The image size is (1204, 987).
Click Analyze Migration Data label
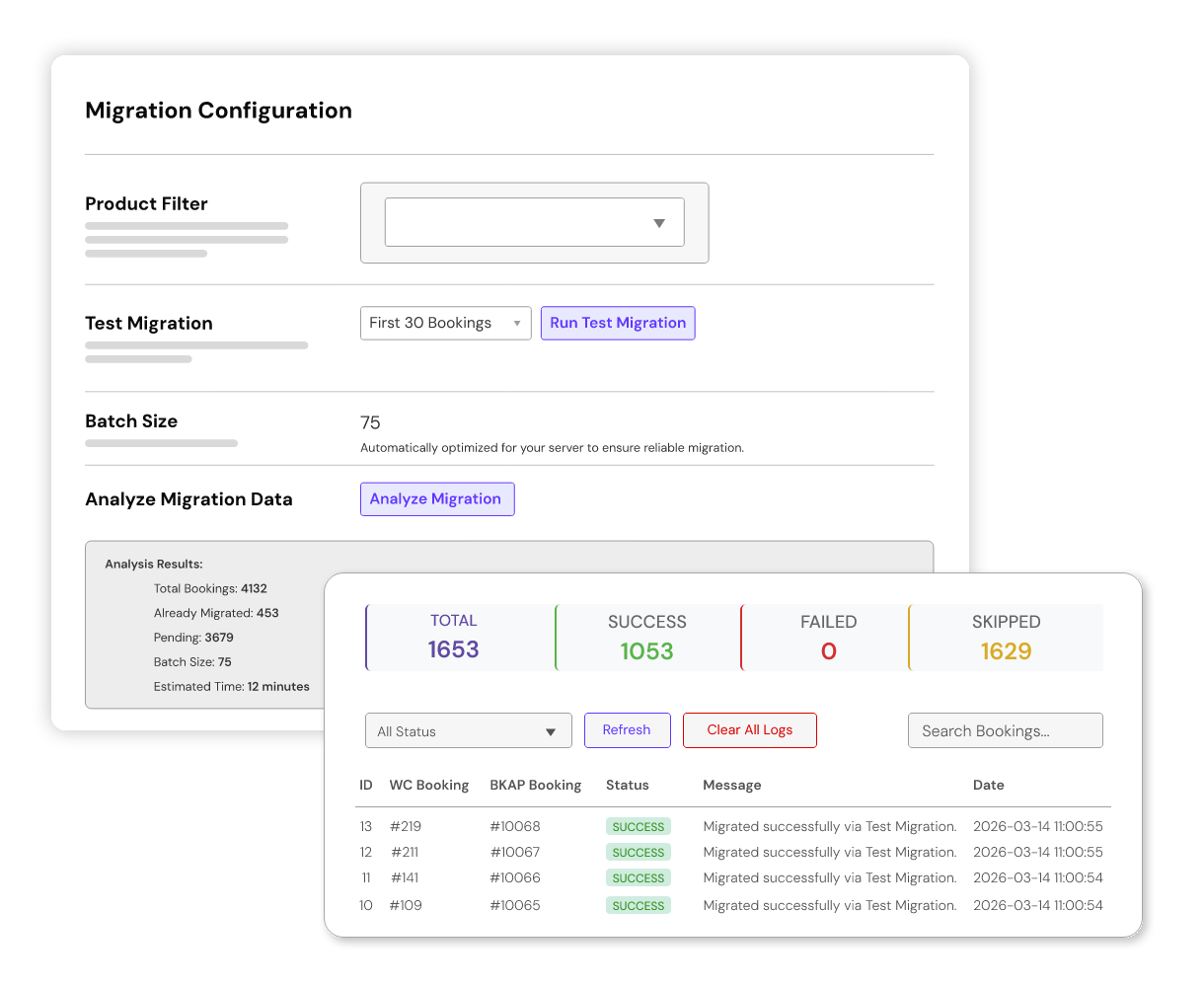click(188, 498)
